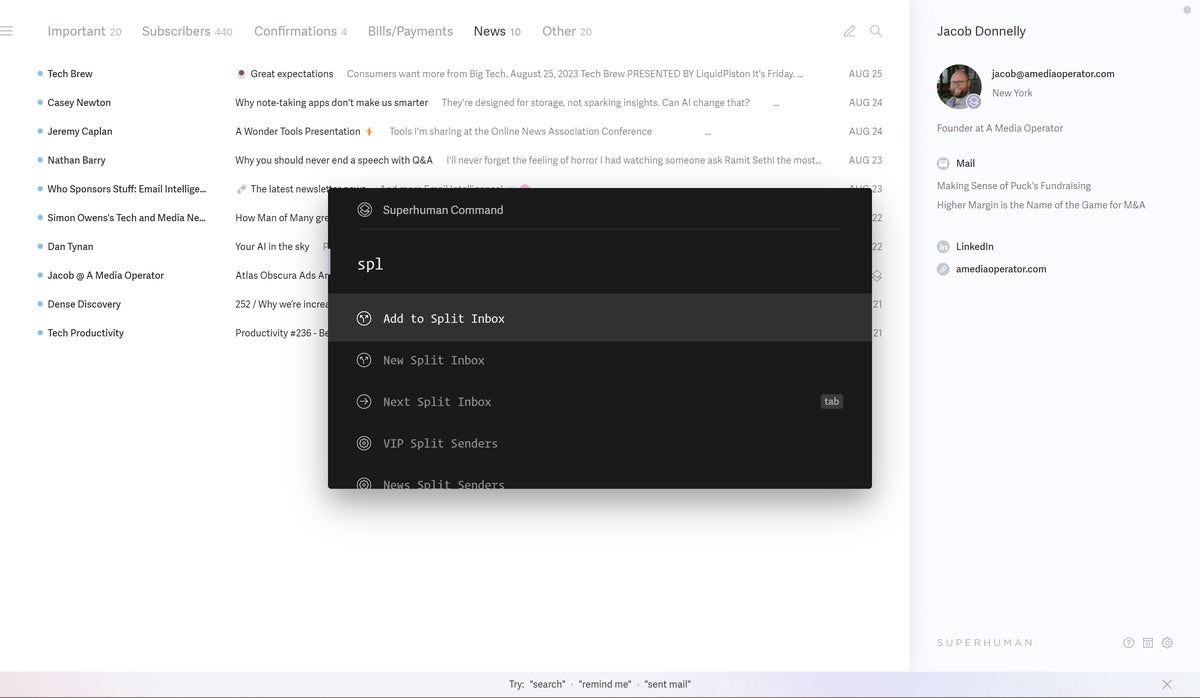1200x698 pixels.
Task: Click the News Split Senders target icon
Action: 364,484
